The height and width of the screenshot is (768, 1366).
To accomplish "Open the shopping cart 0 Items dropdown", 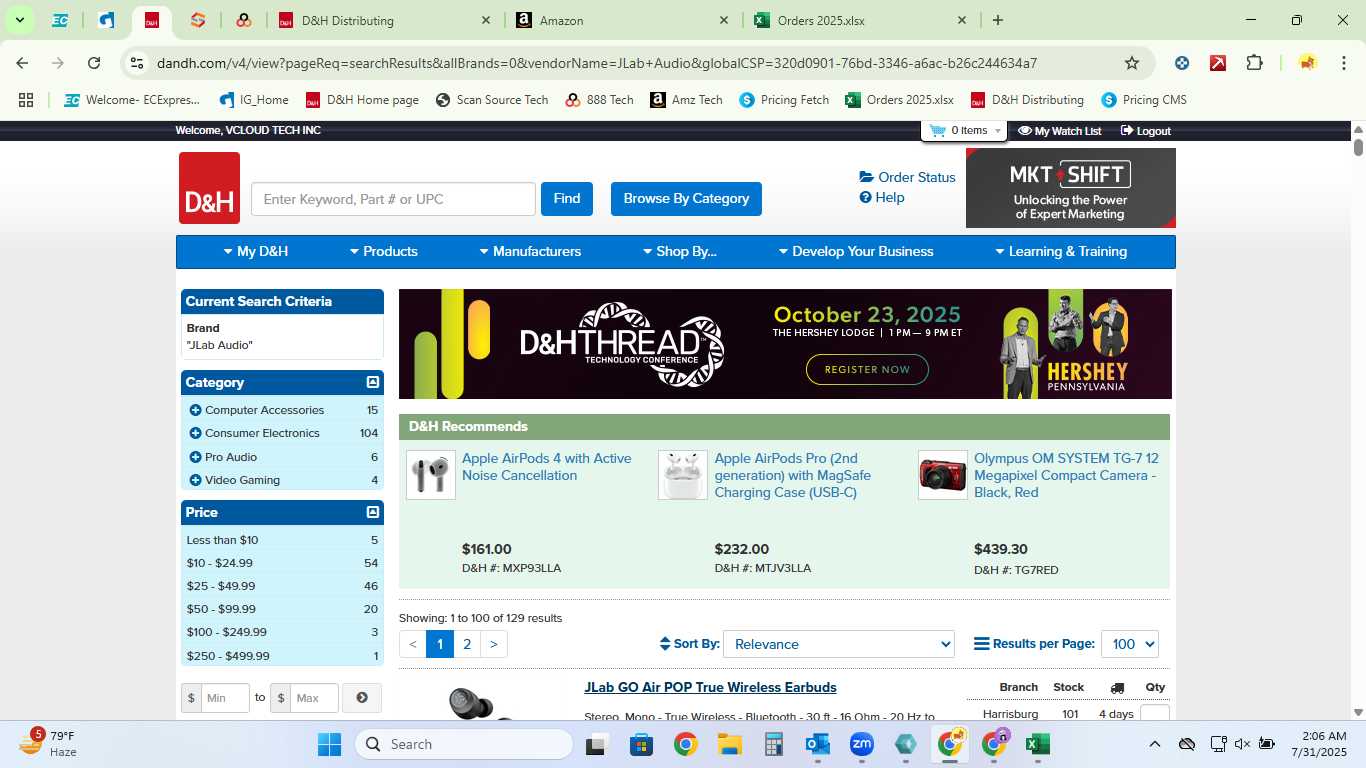I will pyautogui.click(x=965, y=131).
